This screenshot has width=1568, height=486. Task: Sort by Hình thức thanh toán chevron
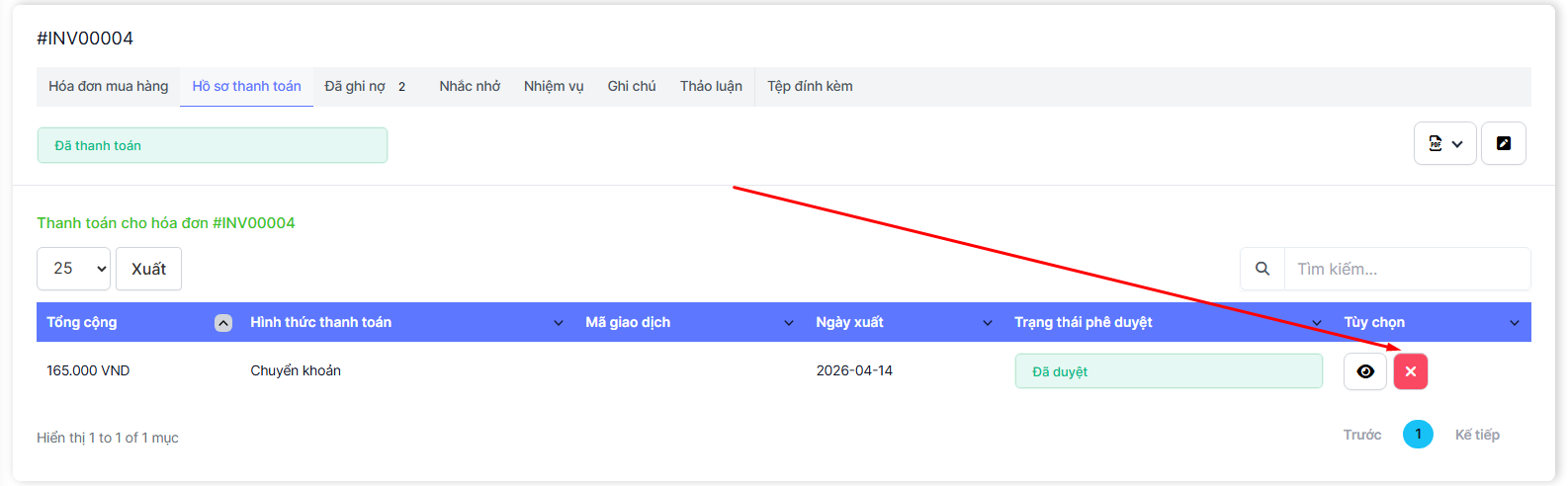559,323
